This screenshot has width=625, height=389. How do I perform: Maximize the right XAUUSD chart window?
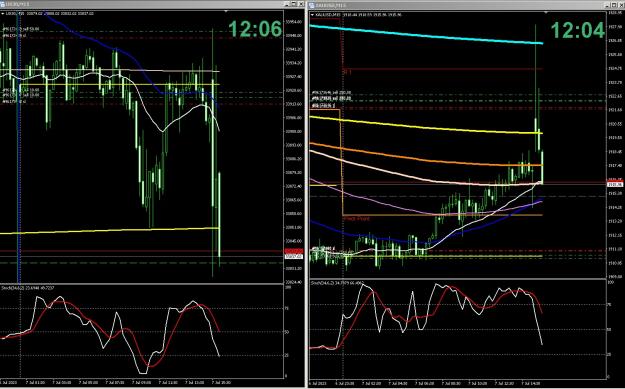[614, 5]
